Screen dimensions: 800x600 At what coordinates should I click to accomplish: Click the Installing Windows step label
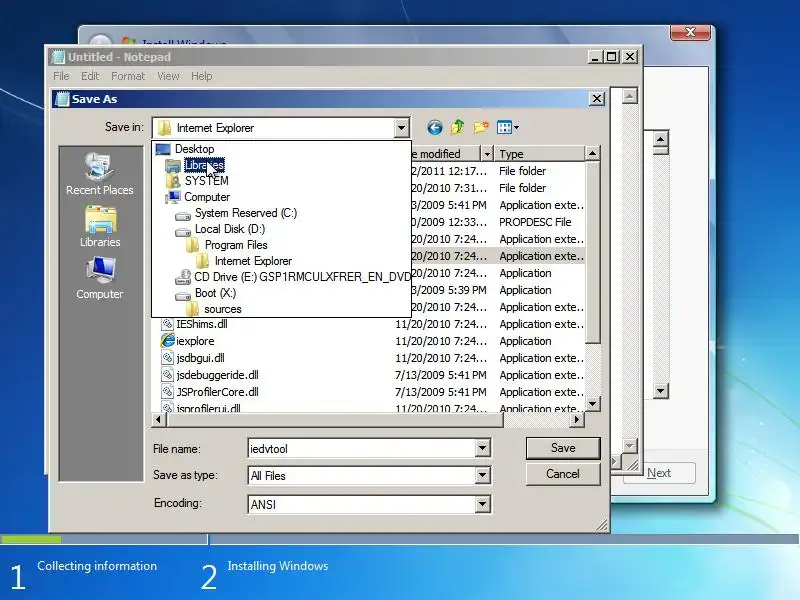point(278,566)
